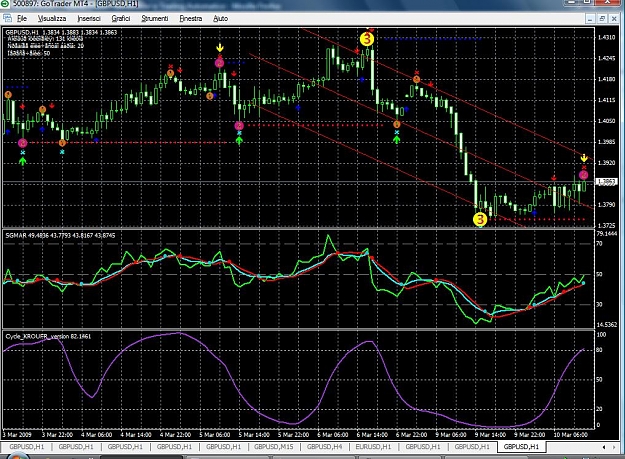This screenshot has height=459, width=625.
Task: Open the File menu
Action: 22,18
